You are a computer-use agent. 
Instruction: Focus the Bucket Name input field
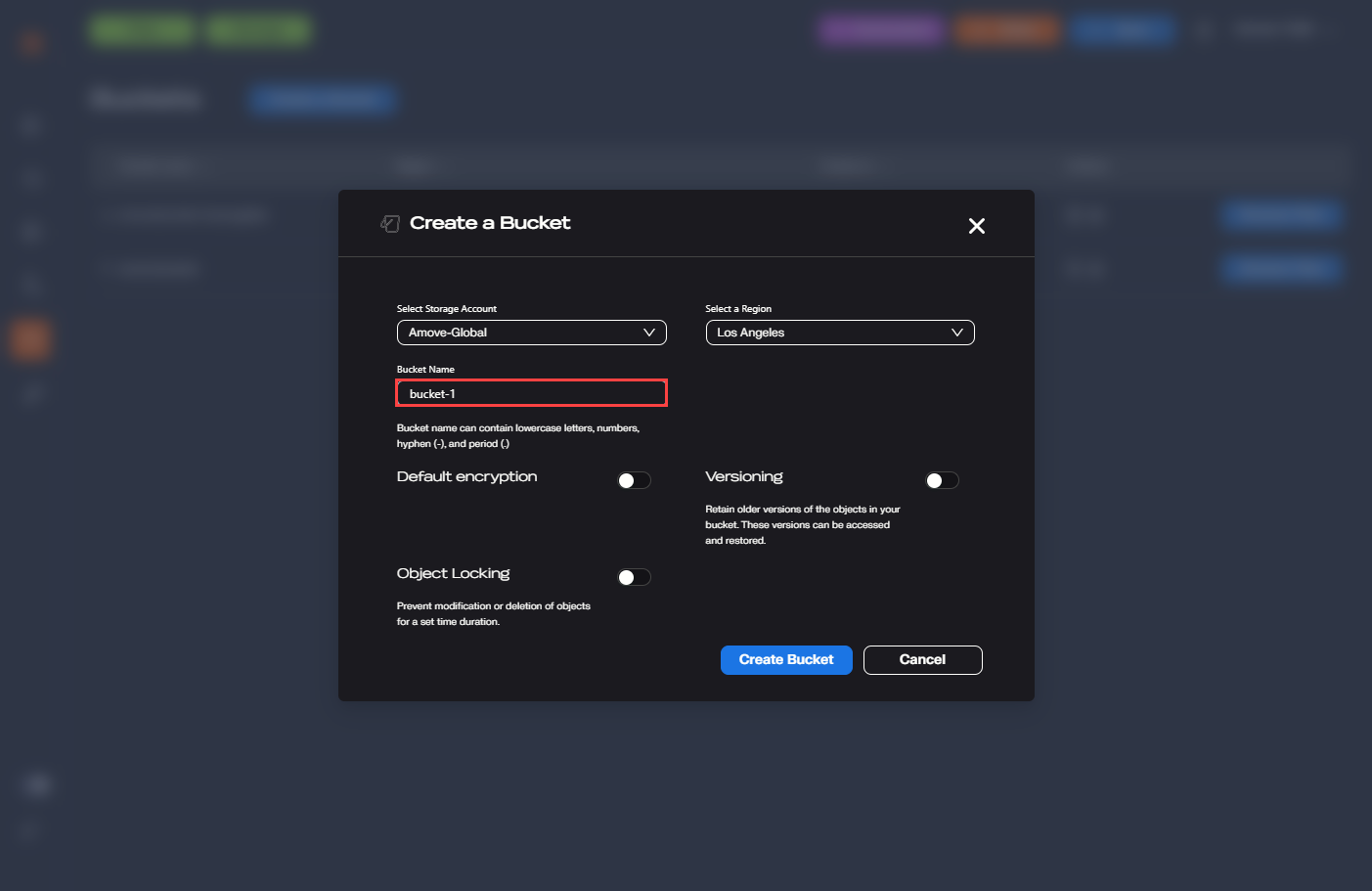(531, 393)
